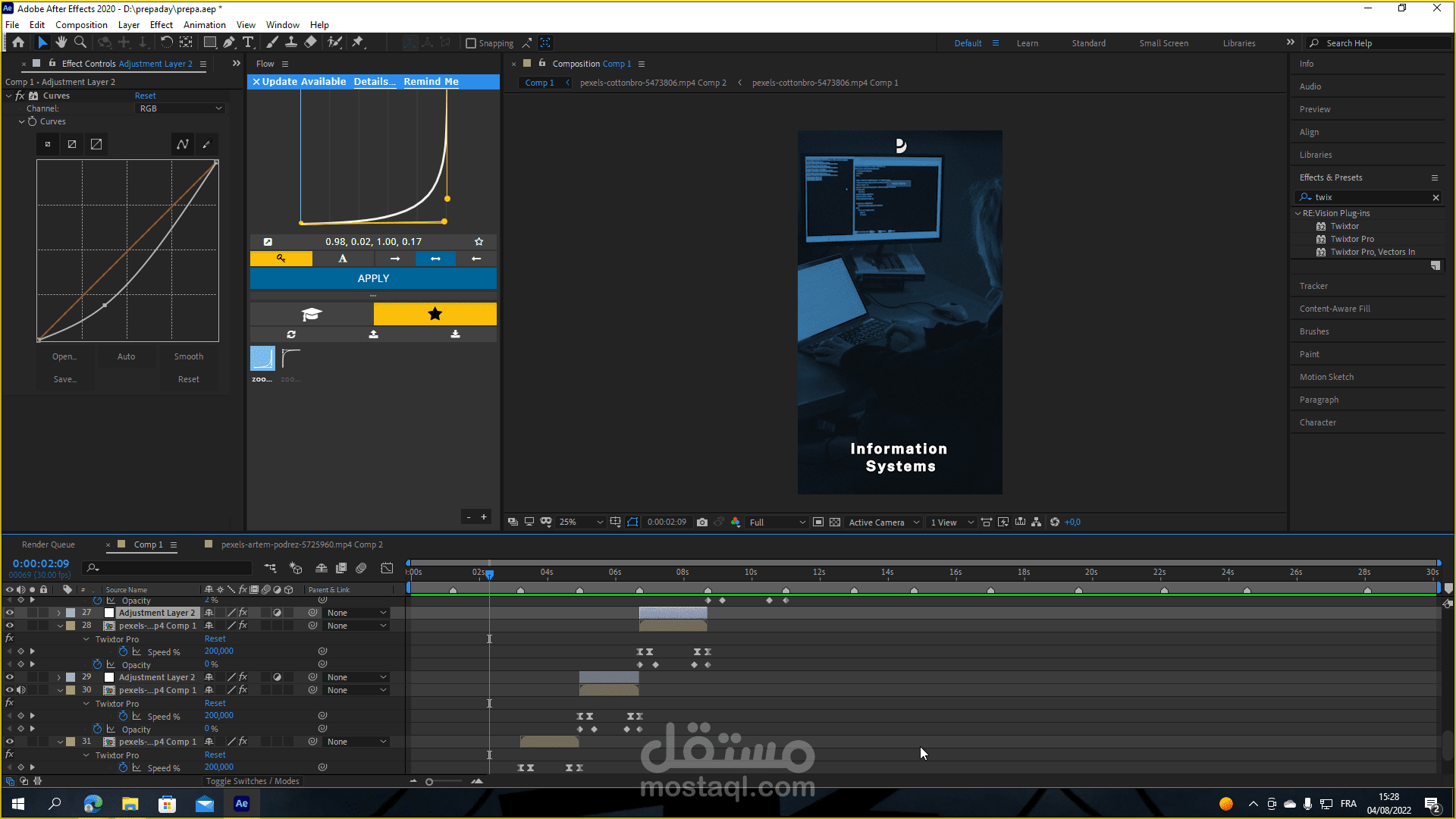Select the Type tool
1456x819 pixels.
point(248,42)
